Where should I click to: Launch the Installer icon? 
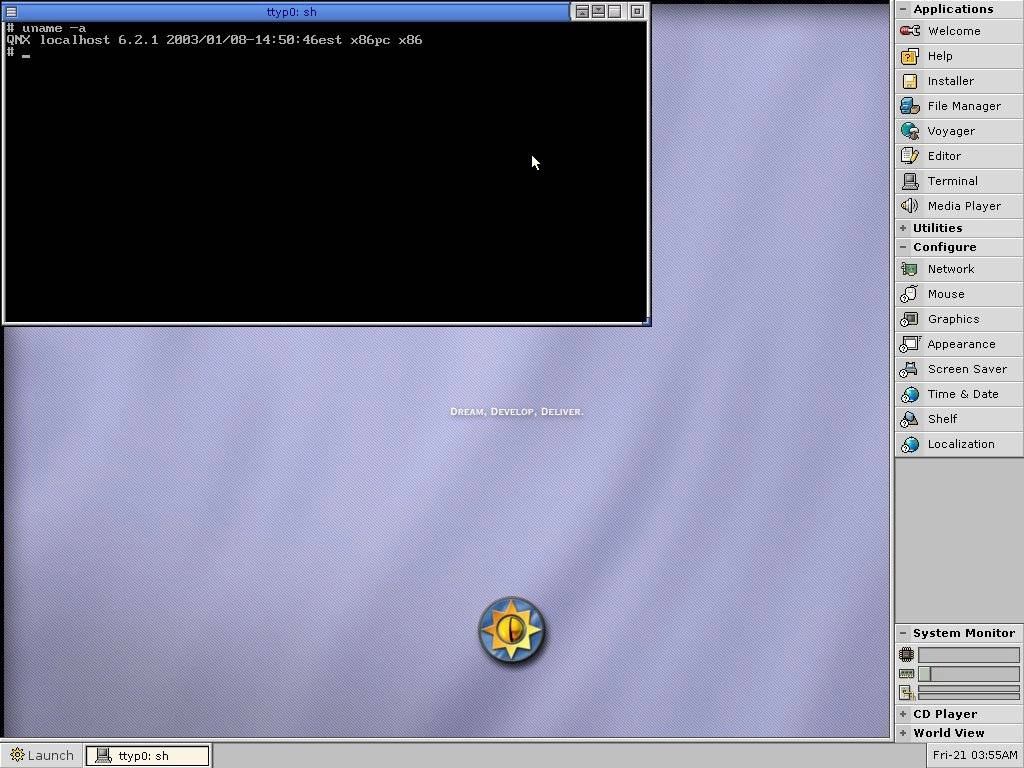point(910,81)
